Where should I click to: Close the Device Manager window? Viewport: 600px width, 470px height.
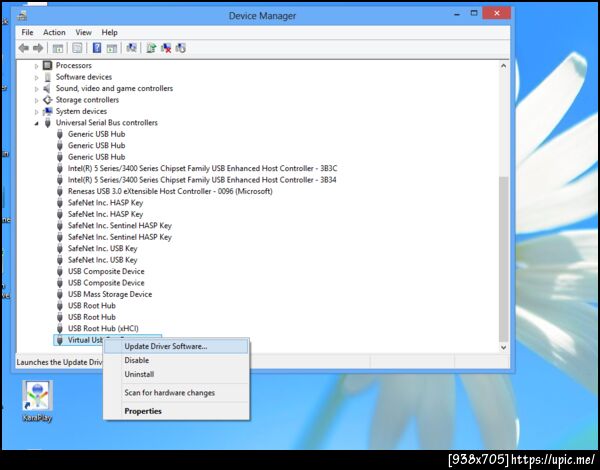[x=496, y=13]
